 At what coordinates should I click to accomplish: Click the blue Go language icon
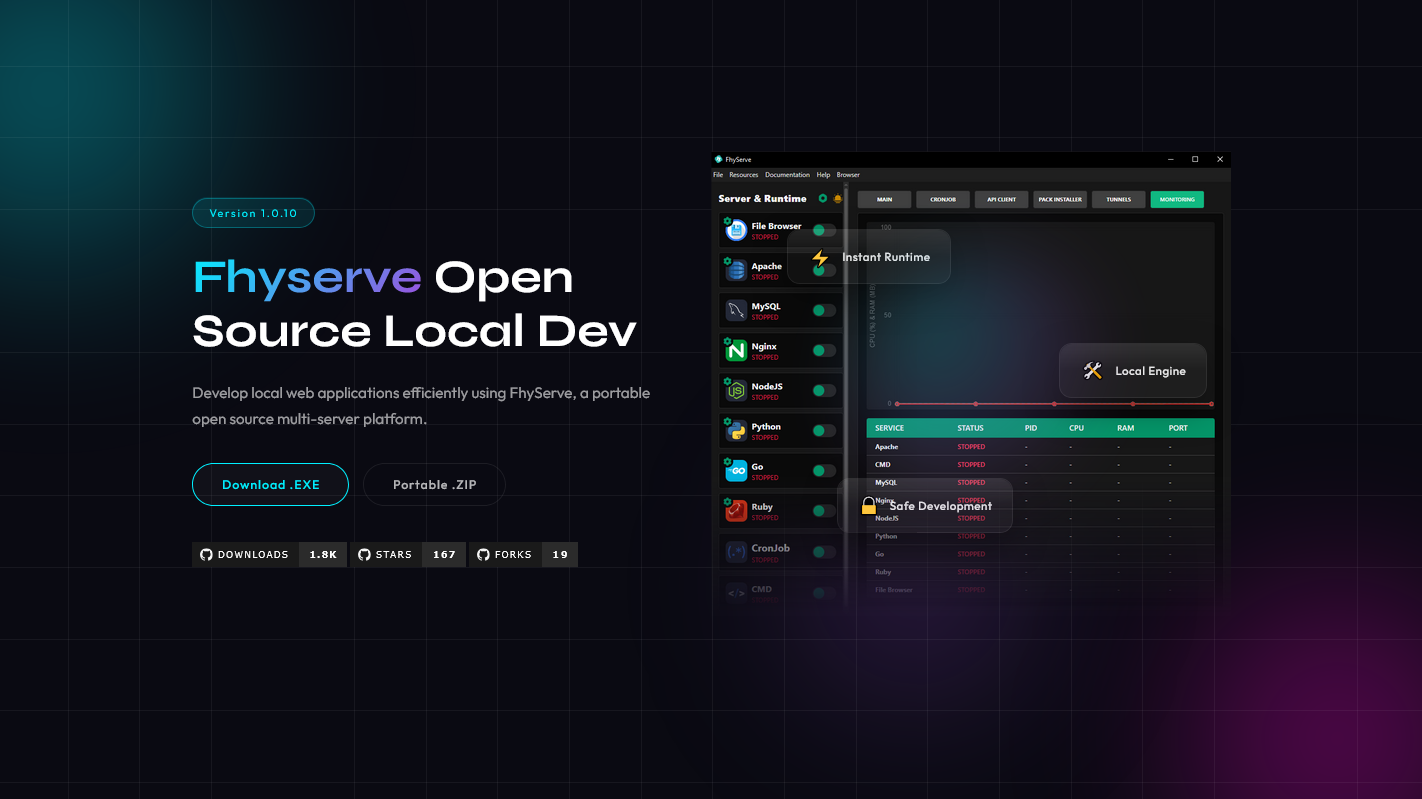(736, 471)
